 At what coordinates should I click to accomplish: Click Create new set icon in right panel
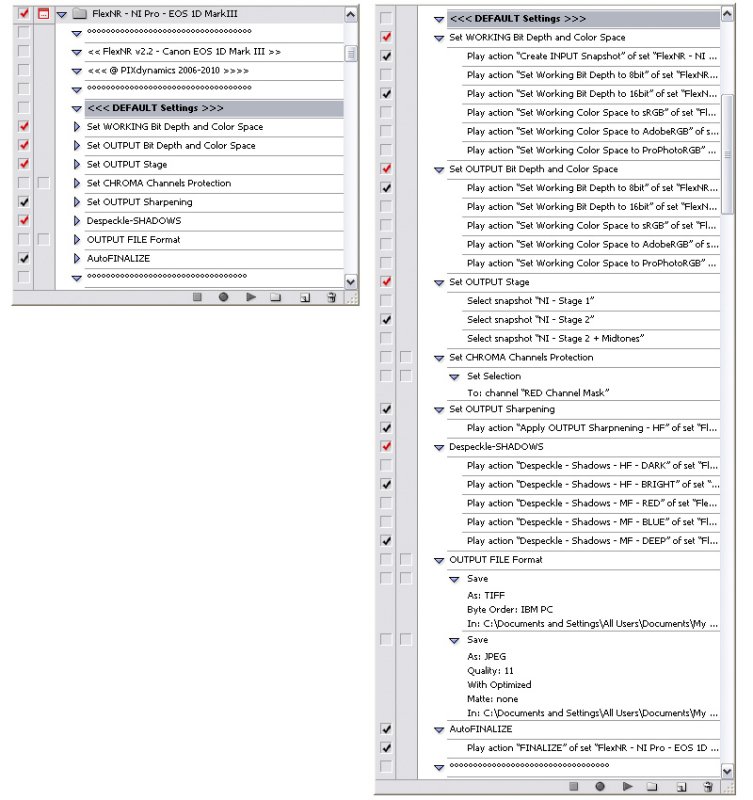(652, 786)
